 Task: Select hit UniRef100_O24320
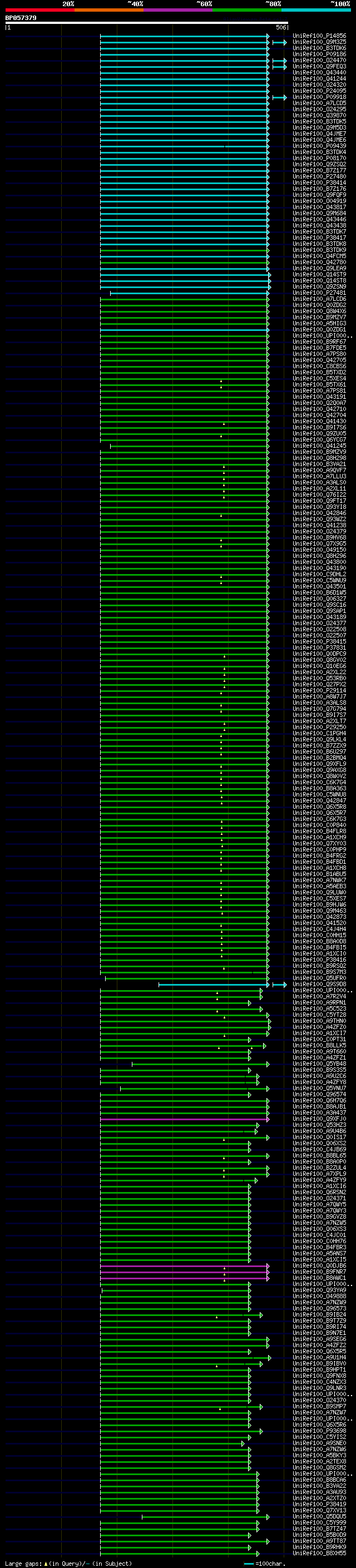tap(319, 85)
